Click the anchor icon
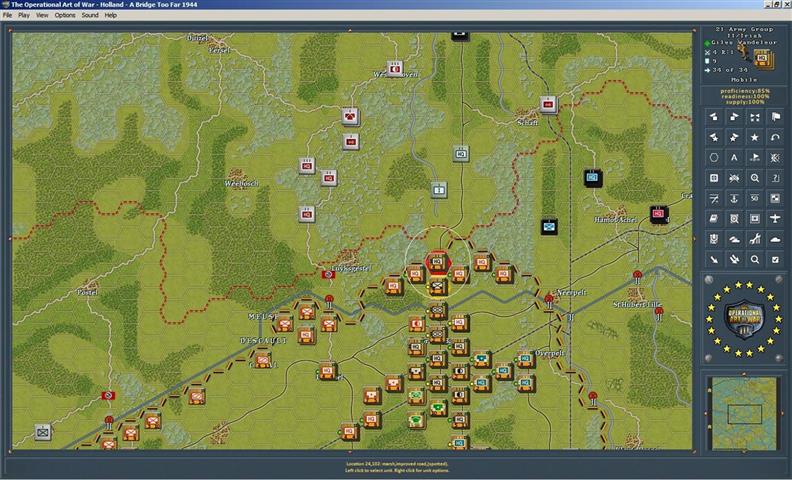 click(x=734, y=199)
